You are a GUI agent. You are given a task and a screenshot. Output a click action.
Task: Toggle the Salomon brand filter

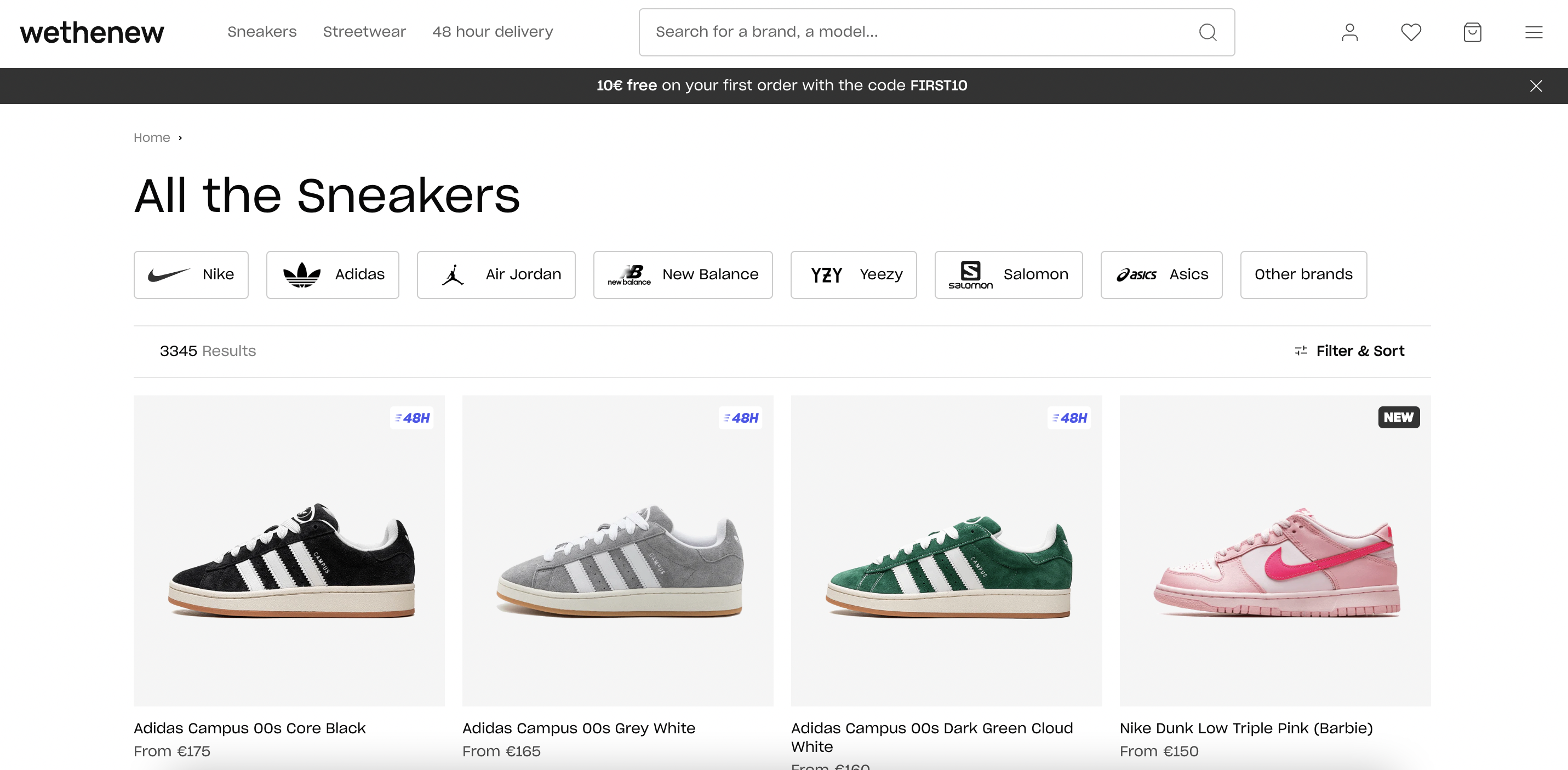point(1008,274)
